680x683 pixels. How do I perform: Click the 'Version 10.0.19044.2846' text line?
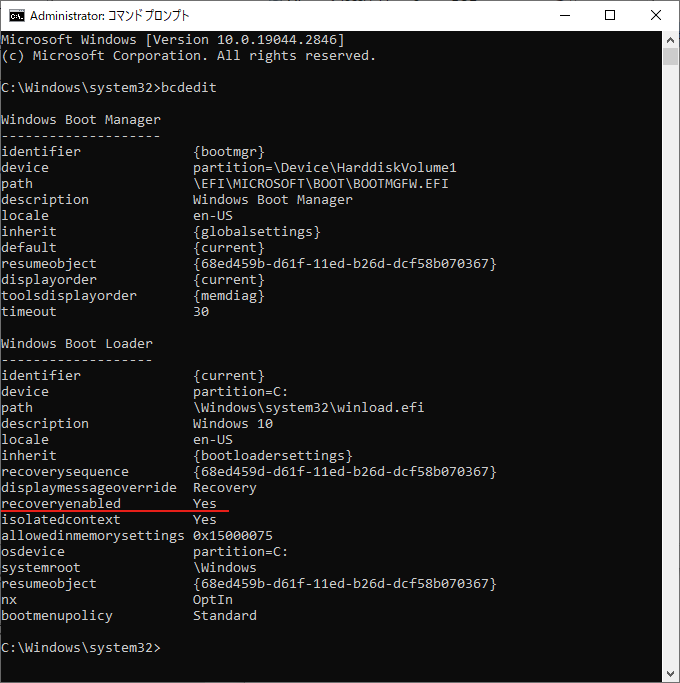click(173, 40)
